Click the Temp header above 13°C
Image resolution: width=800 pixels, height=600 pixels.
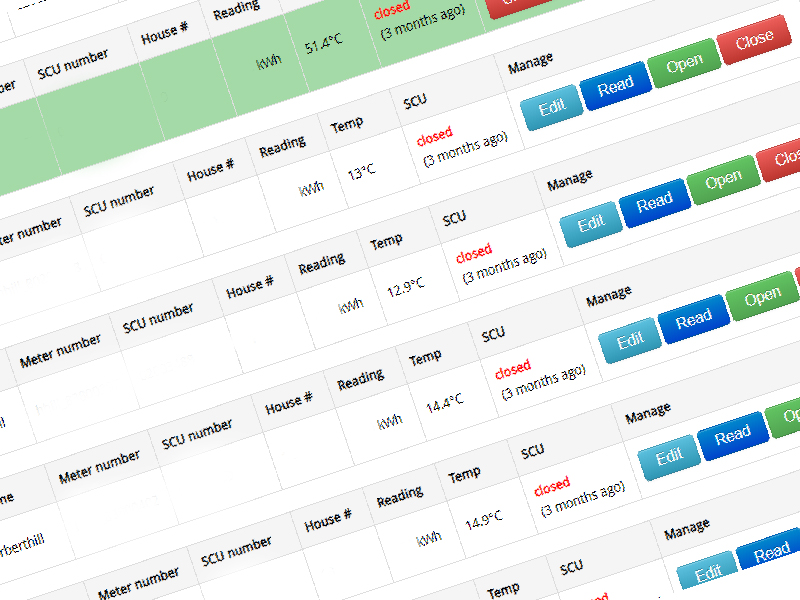(346, 124)
